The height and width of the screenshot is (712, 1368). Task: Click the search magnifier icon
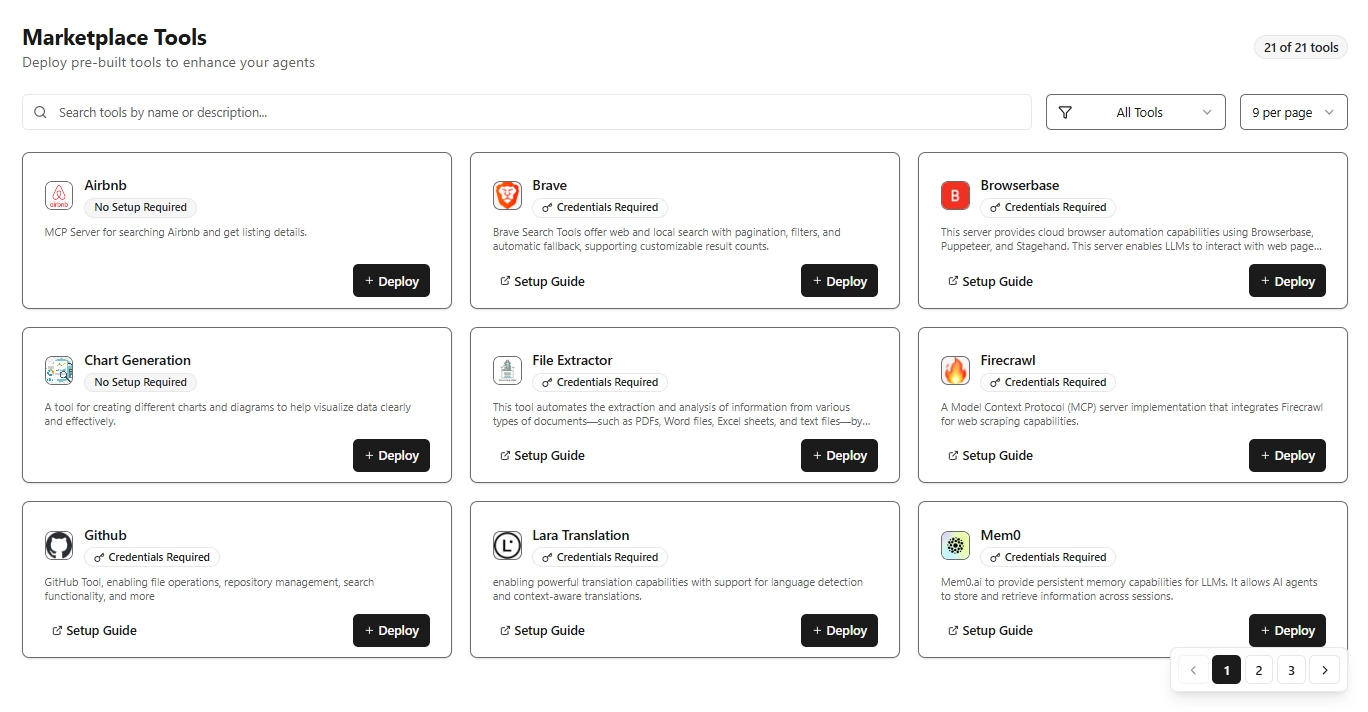point(39,112)
